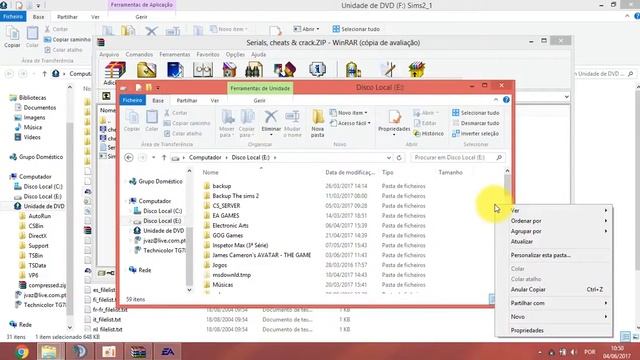This screenshot has height=360, width=640.
Task: Open WinRAR Favoritos menu
Action: pyautogui.click(x=208, y=54)
